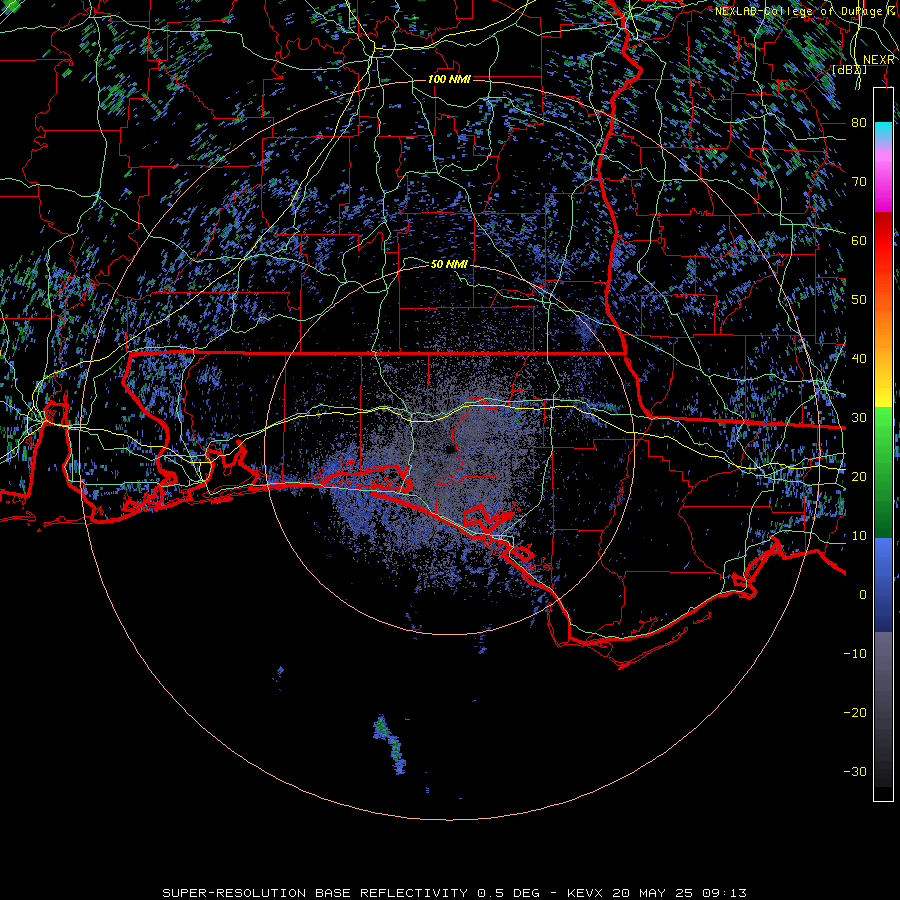The height and width of the screenshot is (900, 900).
Task: Click the isolated green-blue echo offshore
Action: (391, 744)
